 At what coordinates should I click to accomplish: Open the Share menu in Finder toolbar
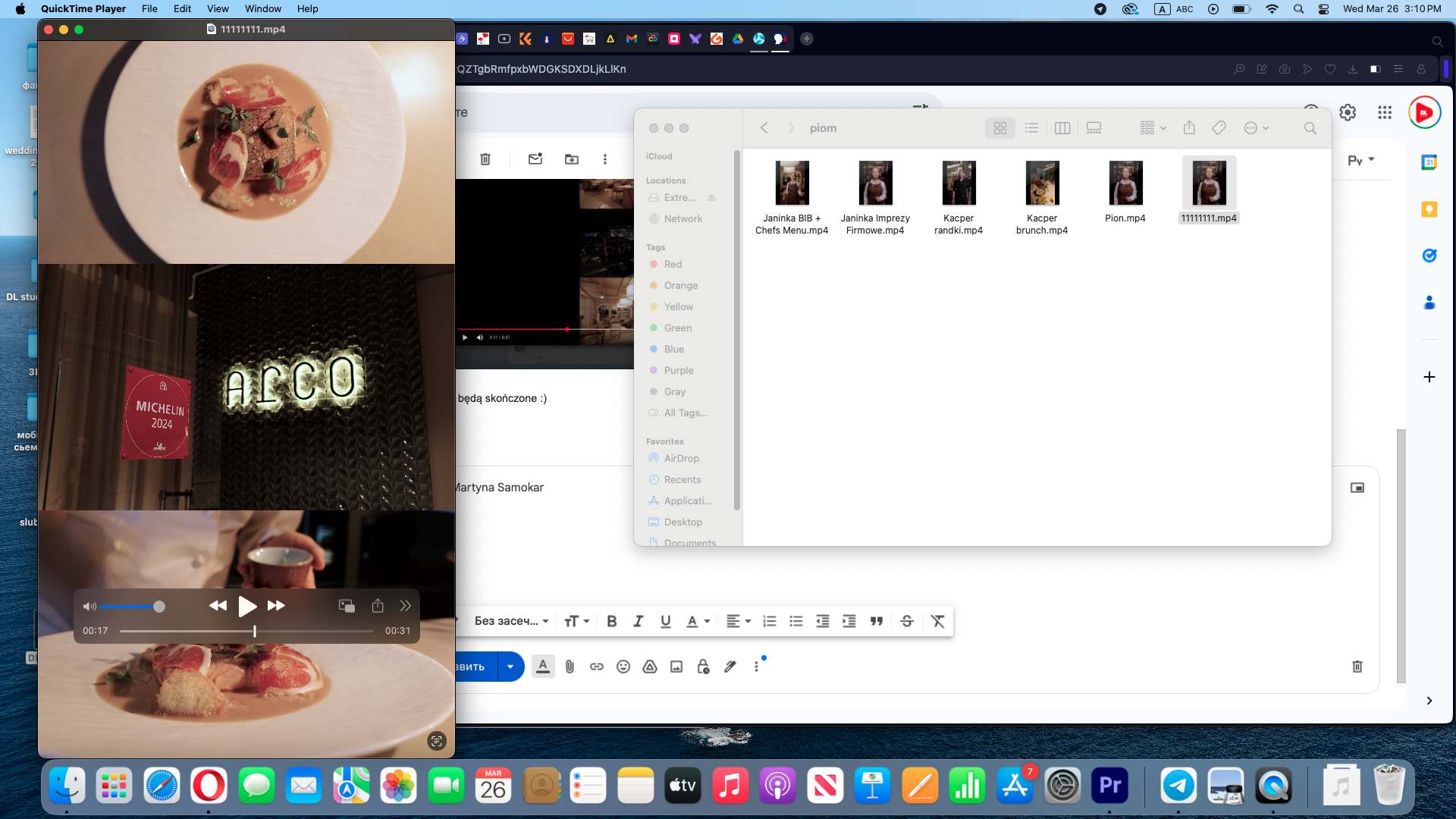click(1188, 127)
